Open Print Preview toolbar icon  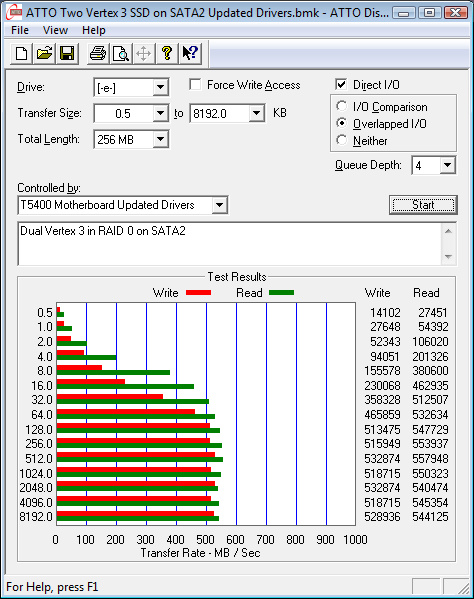click(121, 53)
